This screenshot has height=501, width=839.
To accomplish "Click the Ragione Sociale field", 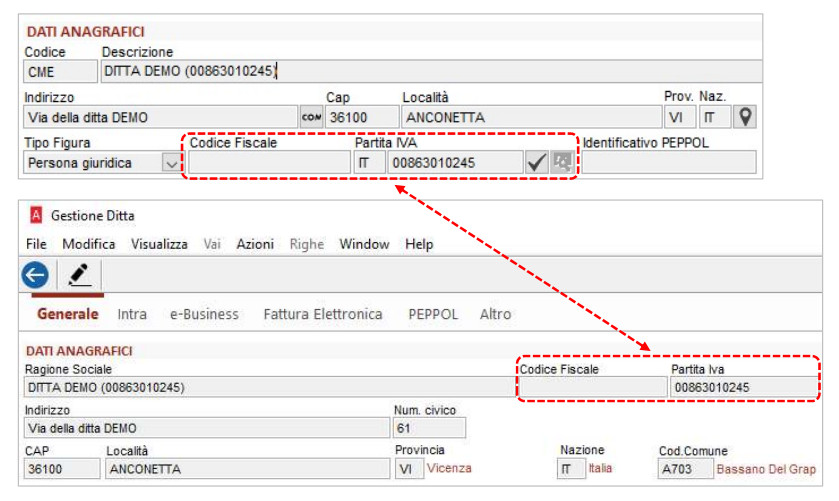I will (269, 387).
